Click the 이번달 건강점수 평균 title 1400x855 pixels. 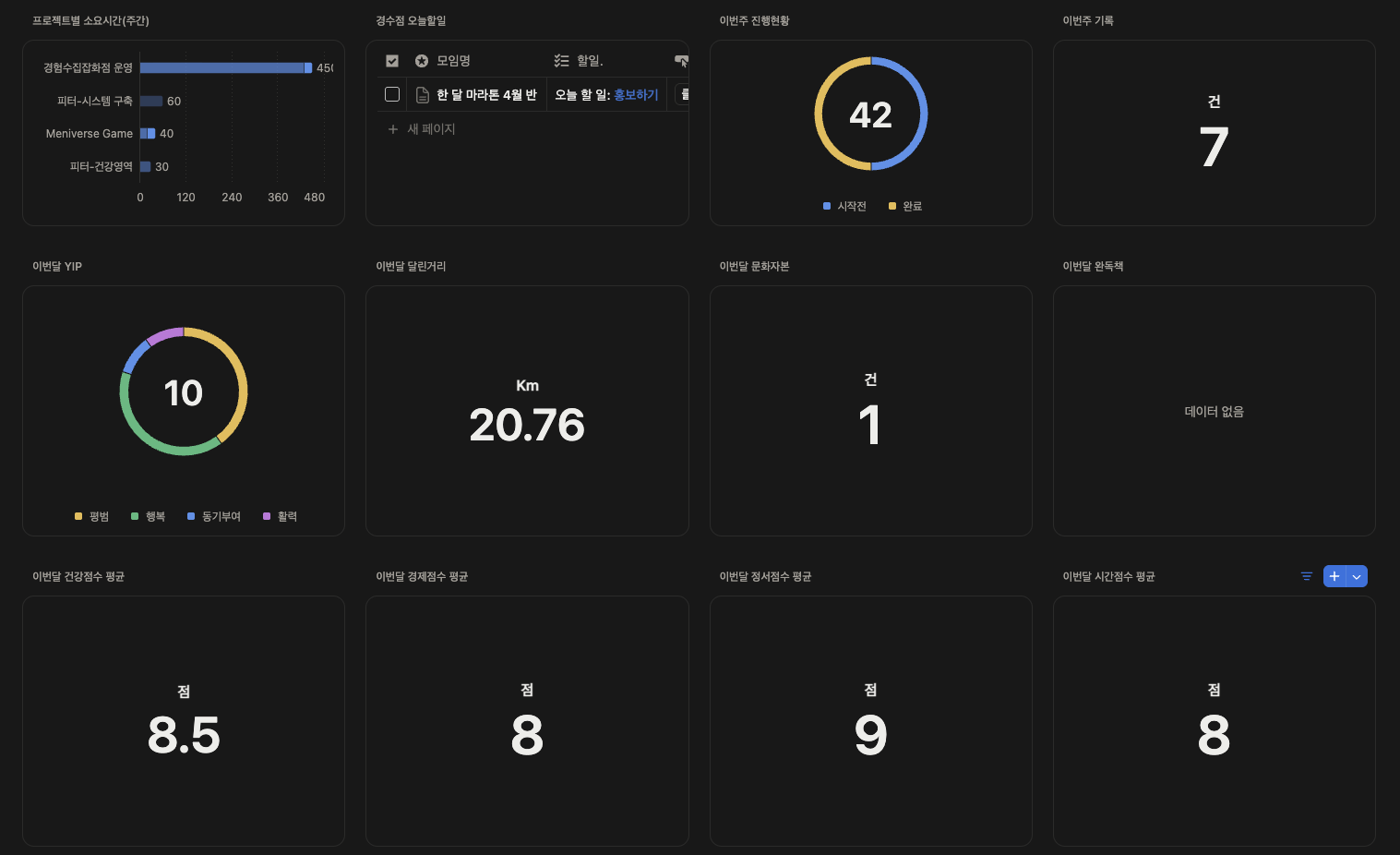point(78,577)
